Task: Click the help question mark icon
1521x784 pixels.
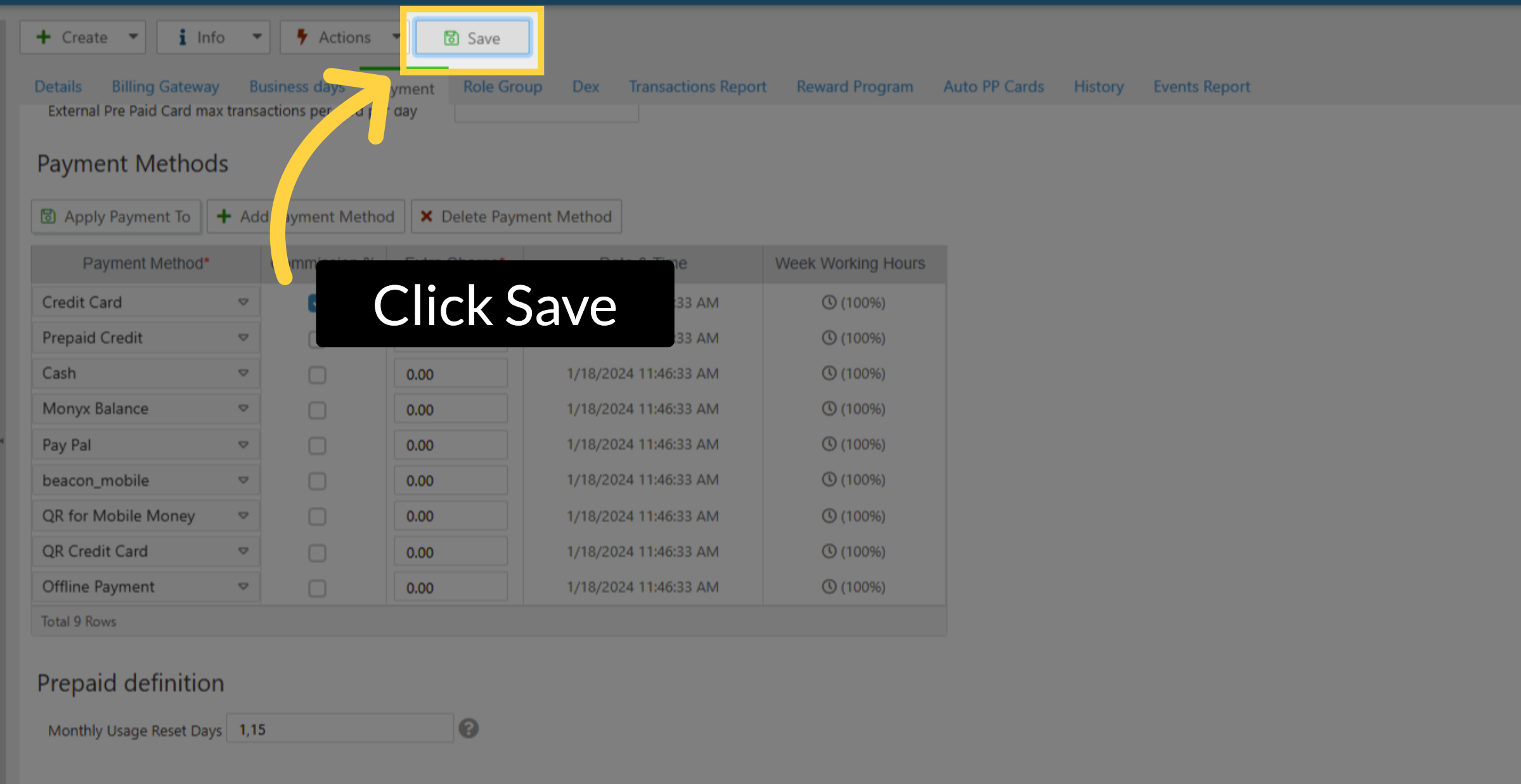Action: point(469,729)
